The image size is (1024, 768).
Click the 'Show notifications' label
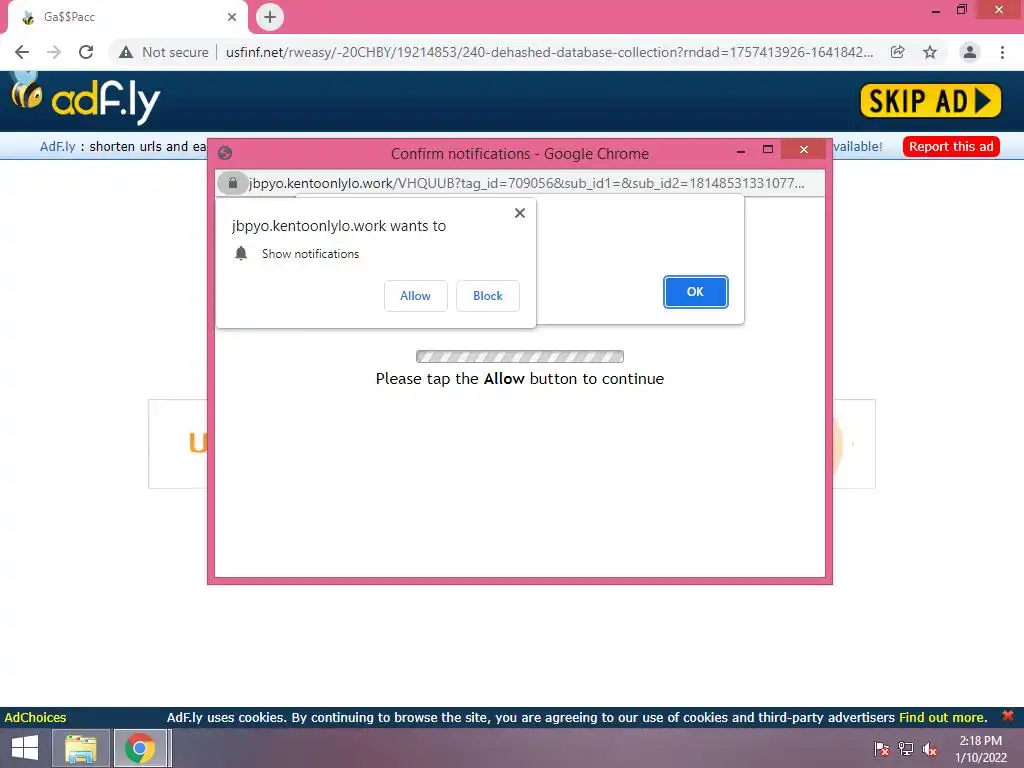click(310, 254)
